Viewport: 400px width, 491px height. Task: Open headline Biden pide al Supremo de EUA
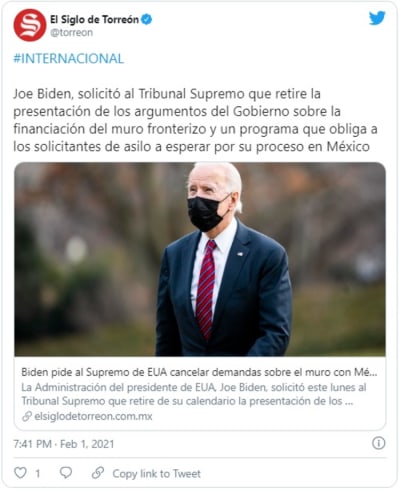click(x=199, y=372)
